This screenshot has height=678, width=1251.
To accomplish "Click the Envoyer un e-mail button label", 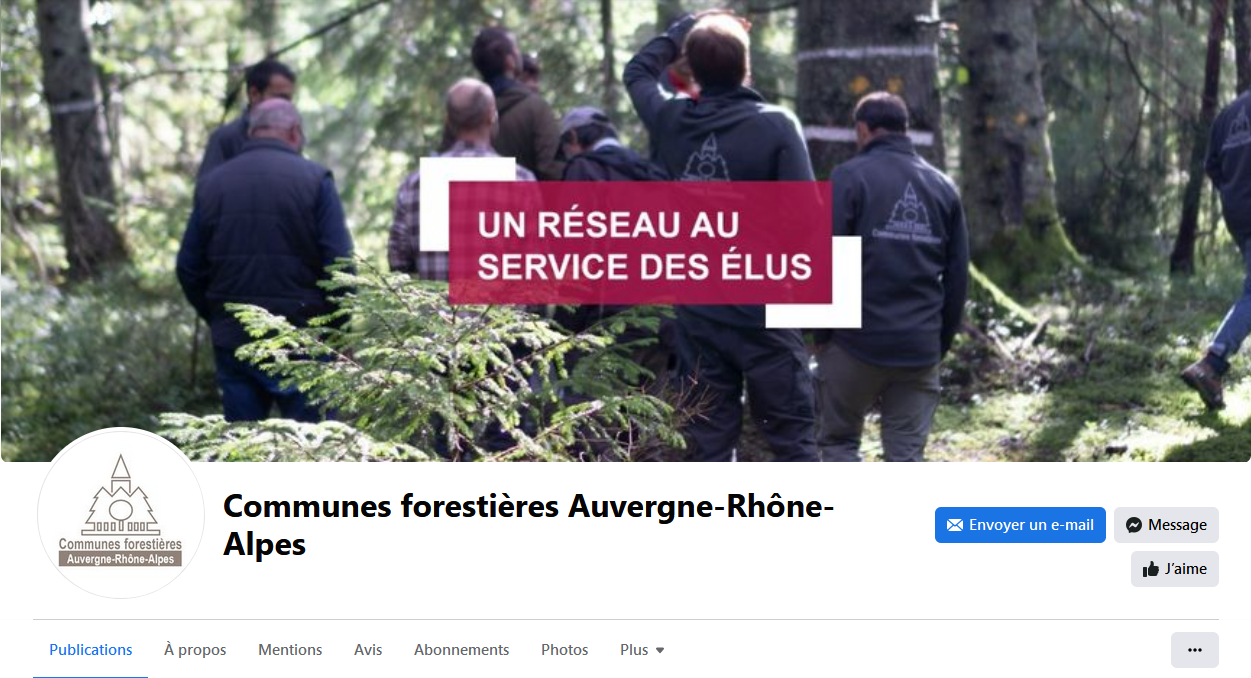I will pos(1031,525).
